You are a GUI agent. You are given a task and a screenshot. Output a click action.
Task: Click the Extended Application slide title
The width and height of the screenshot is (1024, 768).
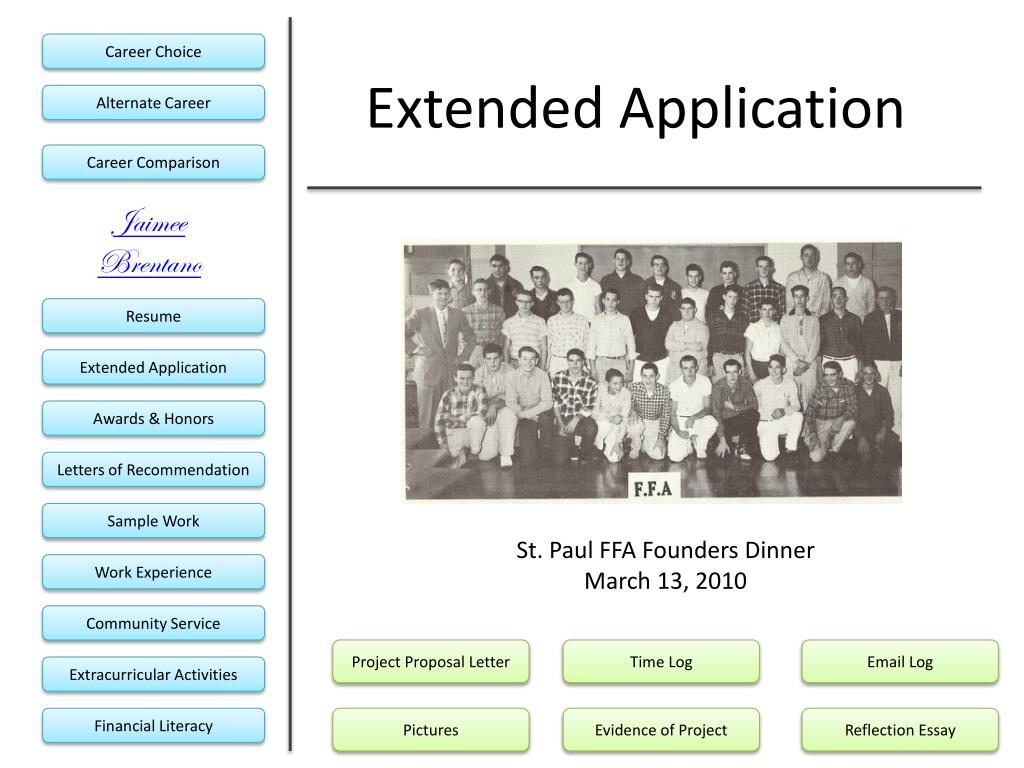click(635, 108)
